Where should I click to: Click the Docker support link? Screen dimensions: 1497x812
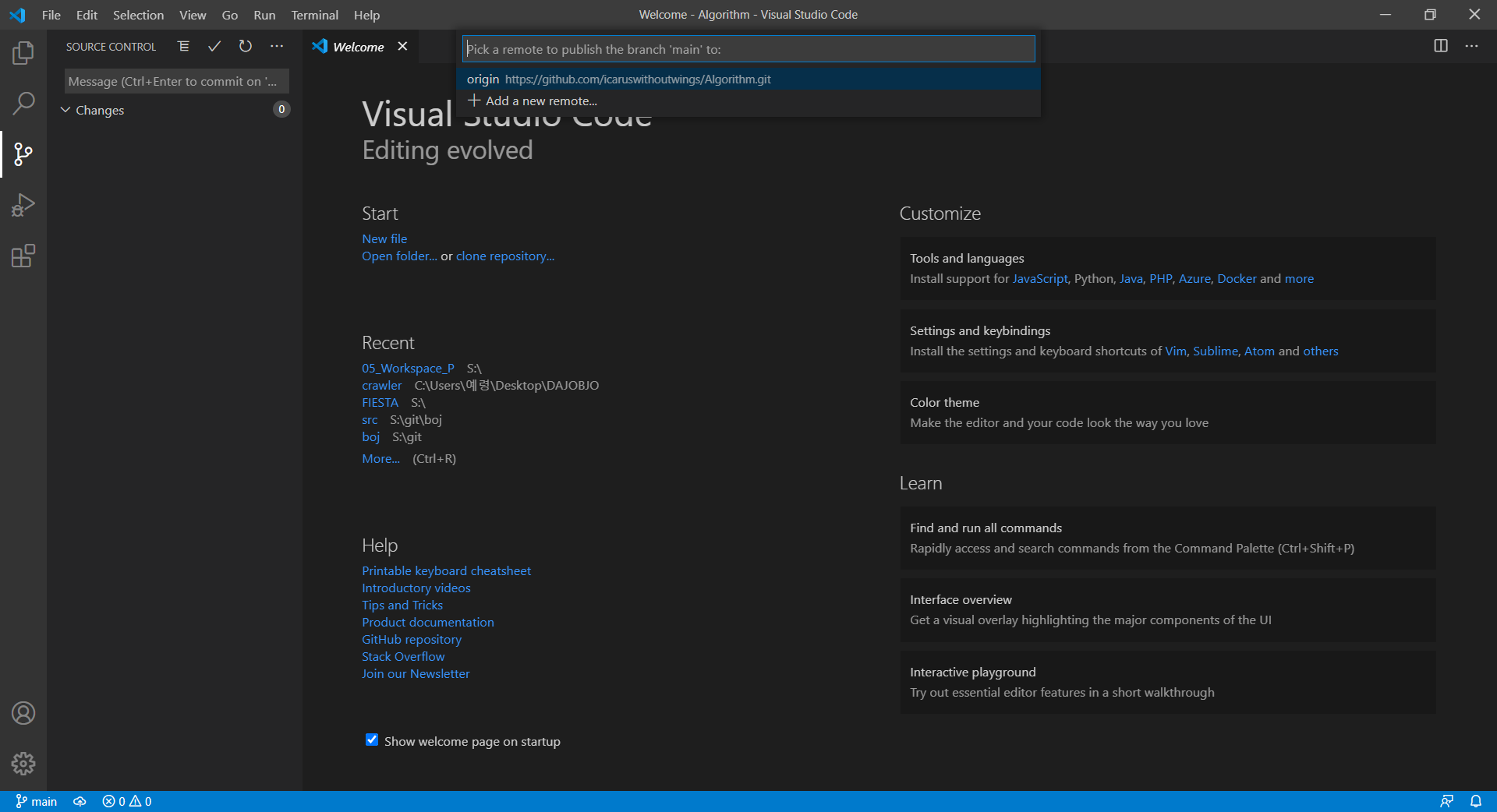(1237, 278)
